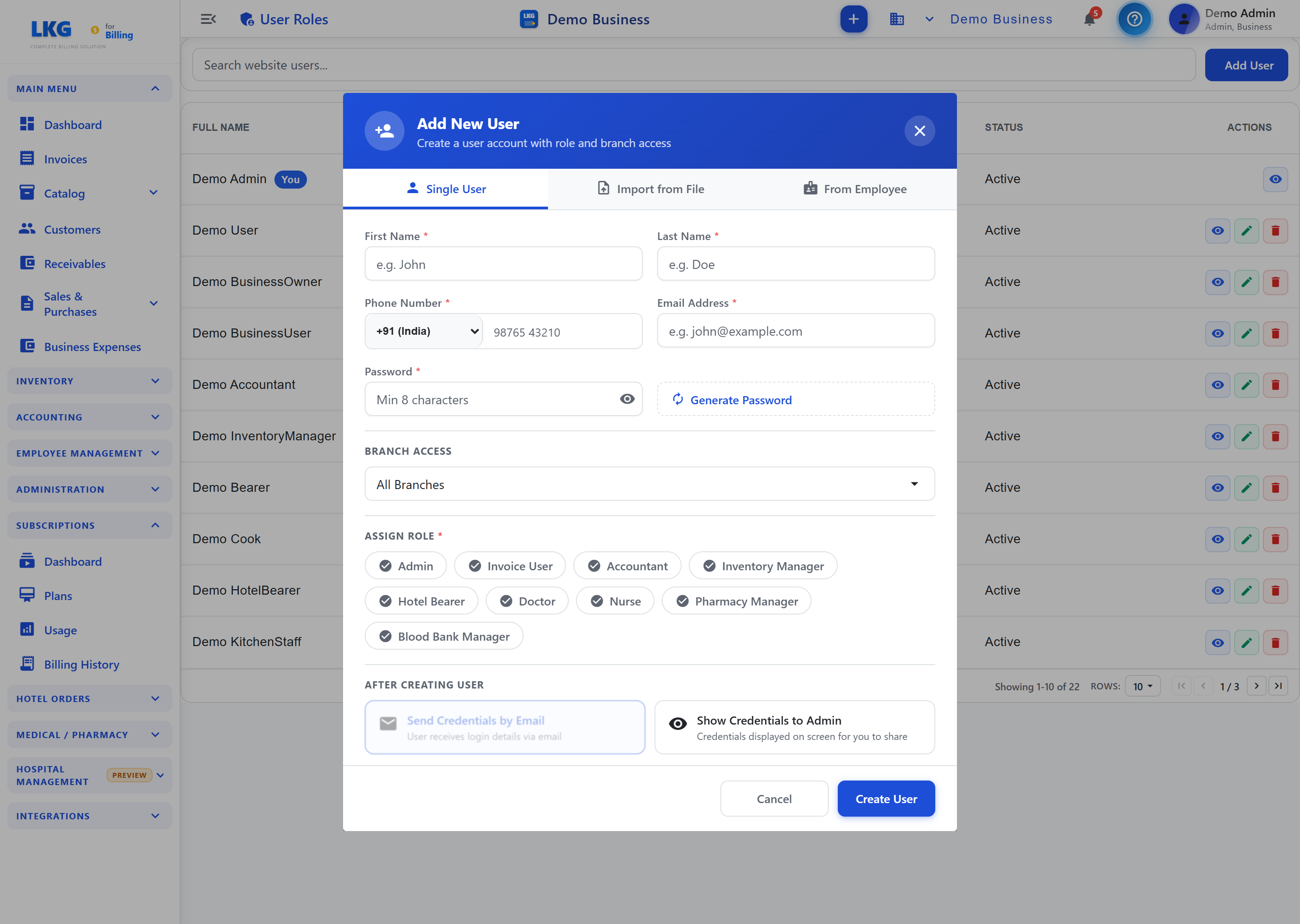This screenshot has width=1300, height=924.
Task: Edit the Demo InventoryManager row
Action: [x=1246, y=436]
